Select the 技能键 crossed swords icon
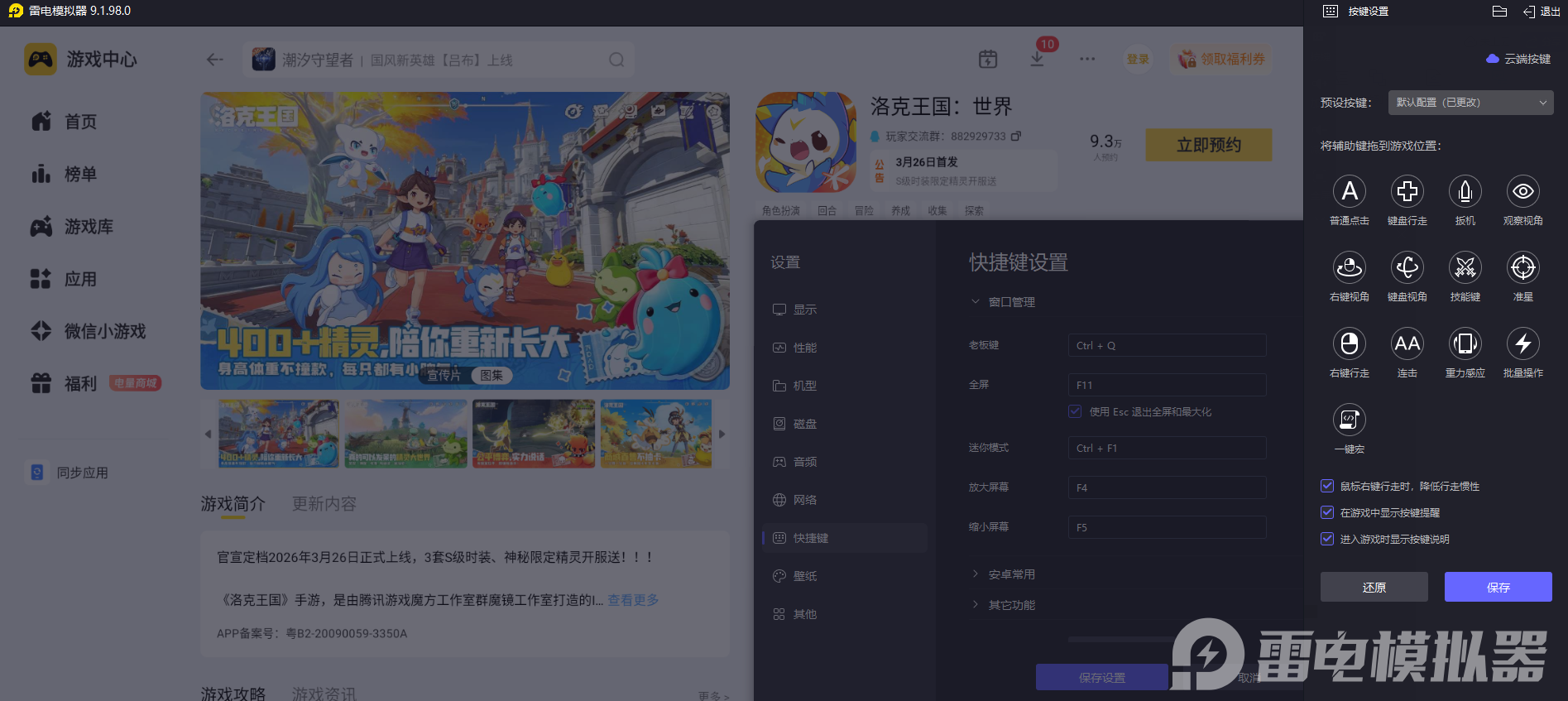 point(1465,268)
